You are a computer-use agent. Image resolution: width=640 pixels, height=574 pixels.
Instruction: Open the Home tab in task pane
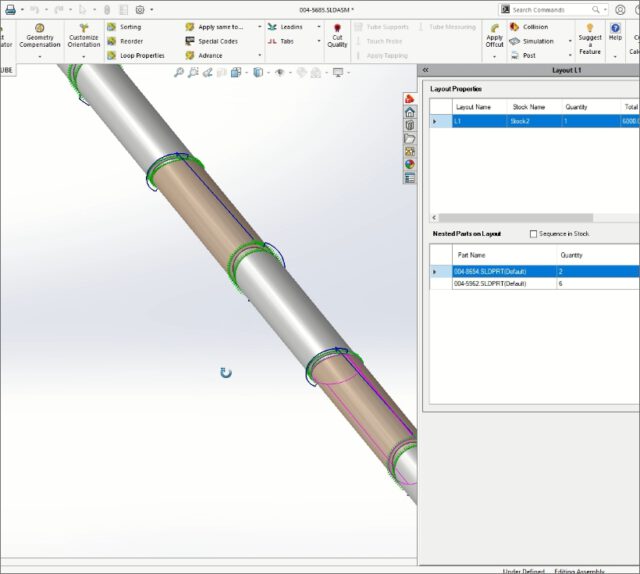pos(410,112)
